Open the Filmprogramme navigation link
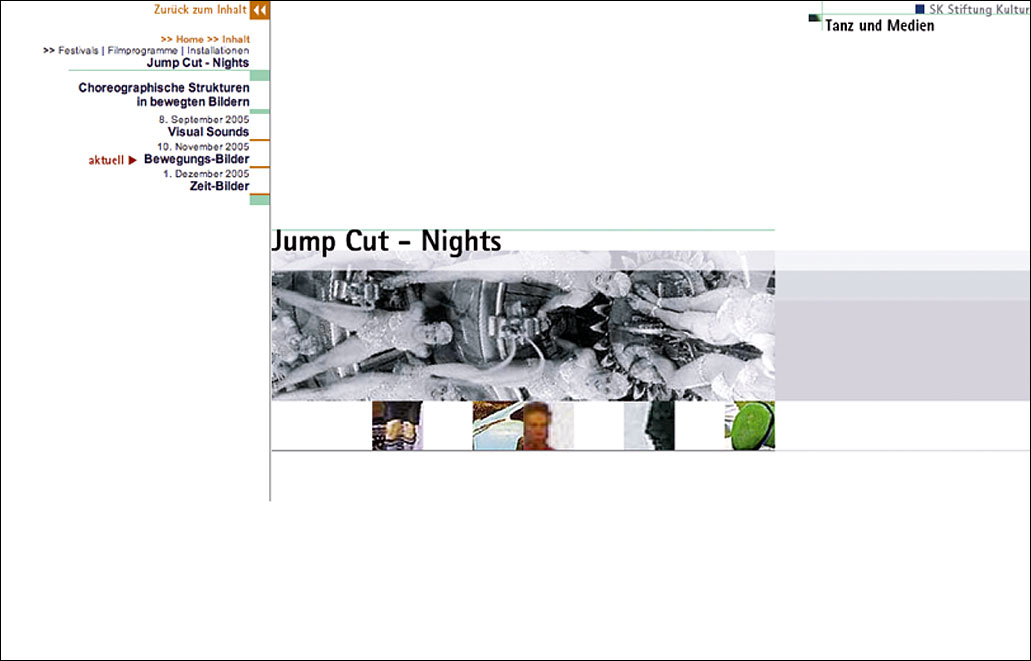 (143, 51)
